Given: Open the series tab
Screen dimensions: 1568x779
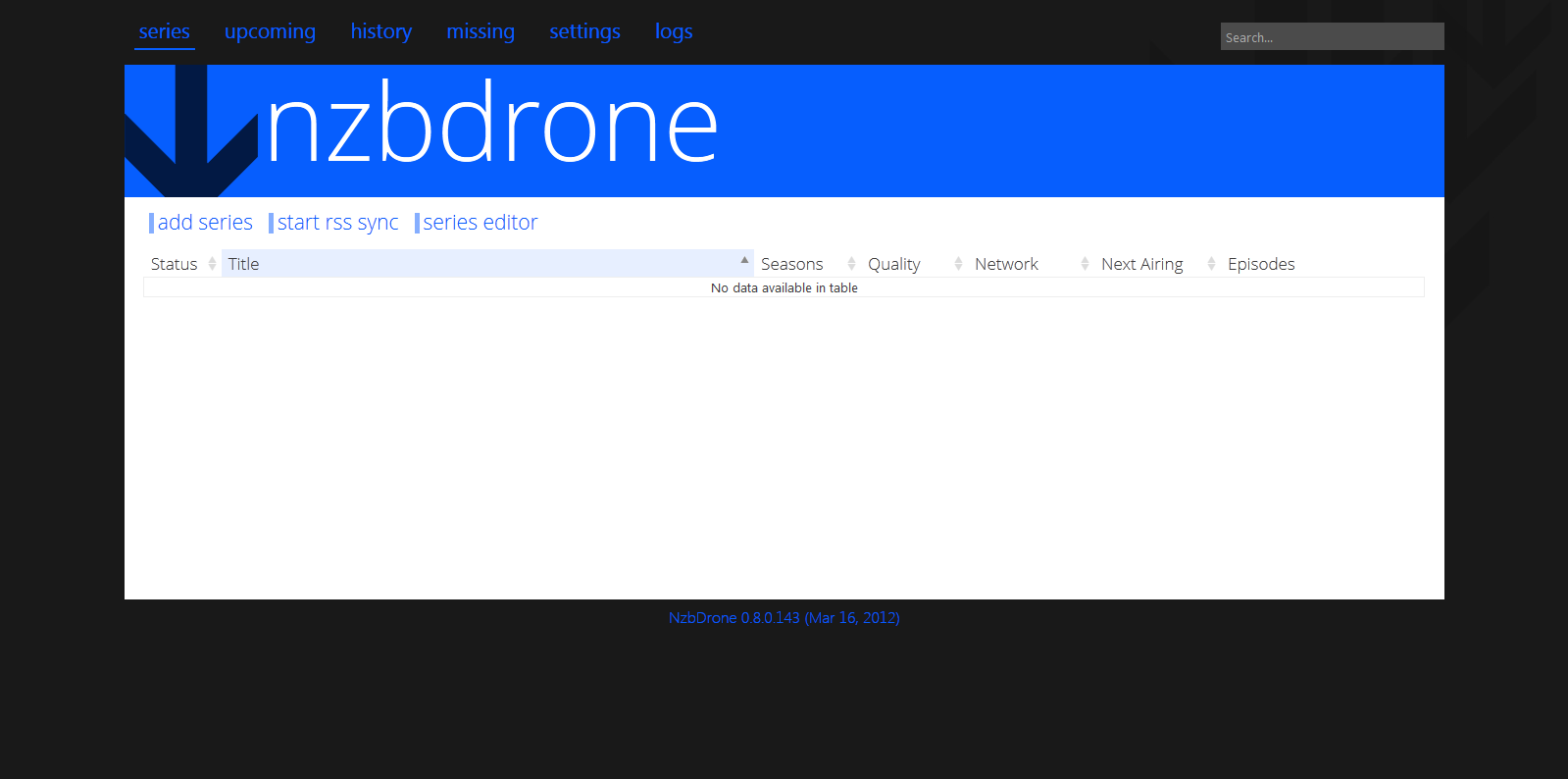Looking at the screenshot, I should point(165,31).
